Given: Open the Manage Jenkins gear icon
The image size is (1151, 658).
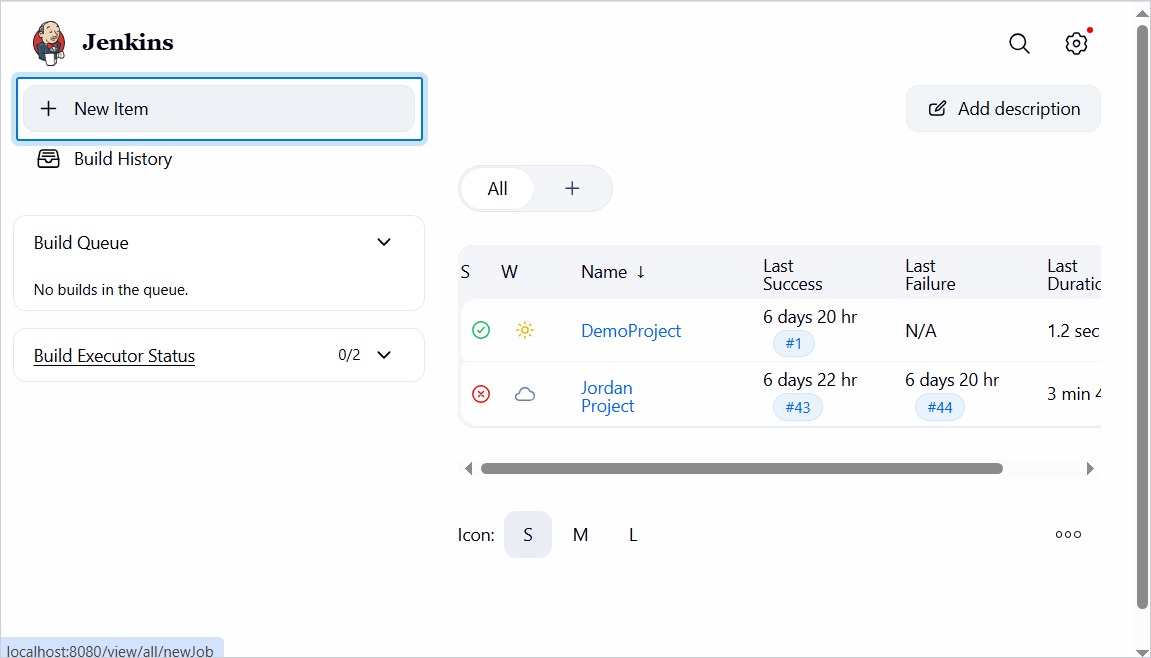Looking at the screenshot, I should tap(1076, 43).
